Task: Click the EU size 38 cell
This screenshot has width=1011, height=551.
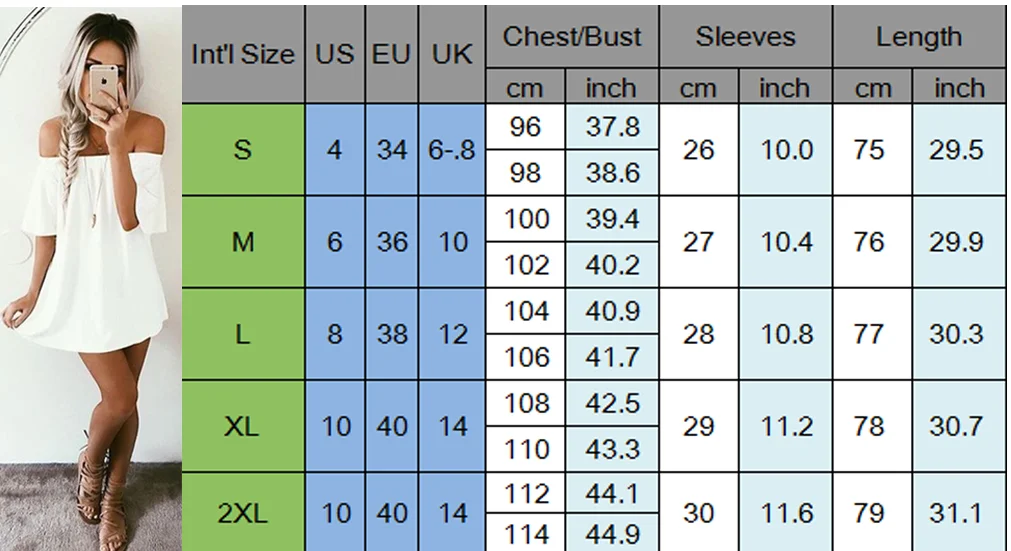Action: tap(391, 334)
